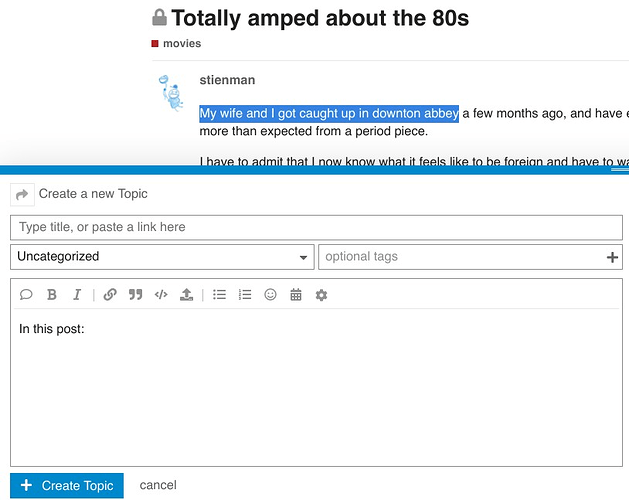The image size is (629, 500).
Task: Open stienman's user profile link
Action: click(x=227, y=80)
